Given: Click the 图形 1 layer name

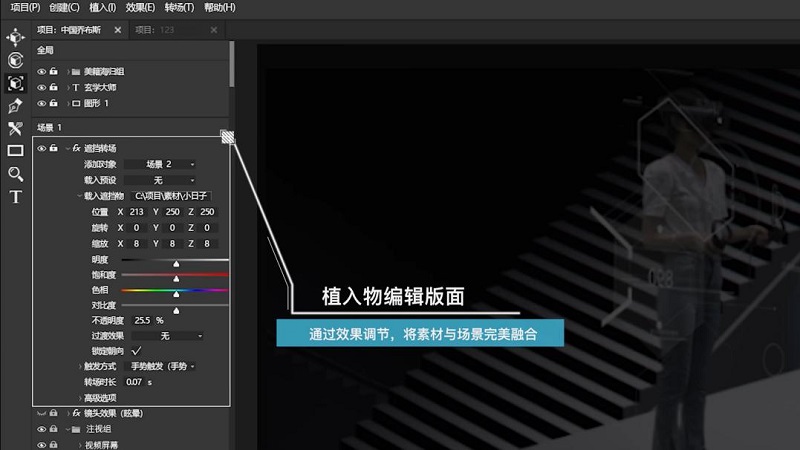Looking at the screenshot, I should pos(97,103).
